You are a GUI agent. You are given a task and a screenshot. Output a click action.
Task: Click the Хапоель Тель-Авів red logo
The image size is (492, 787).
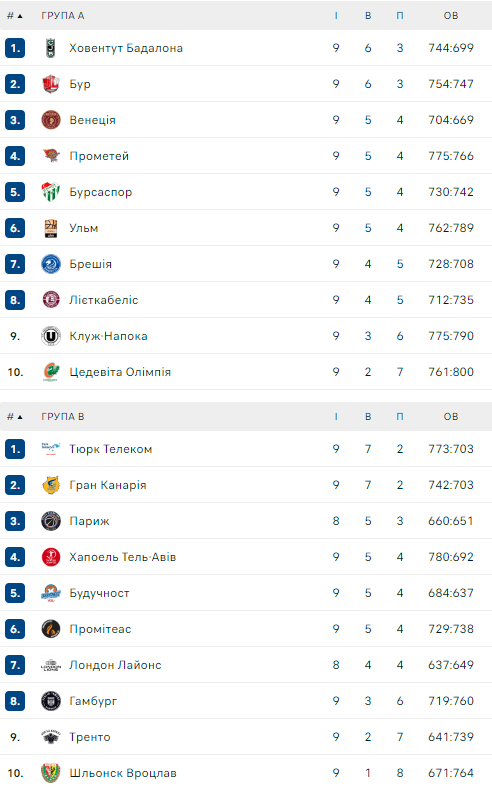click(51, 557)
